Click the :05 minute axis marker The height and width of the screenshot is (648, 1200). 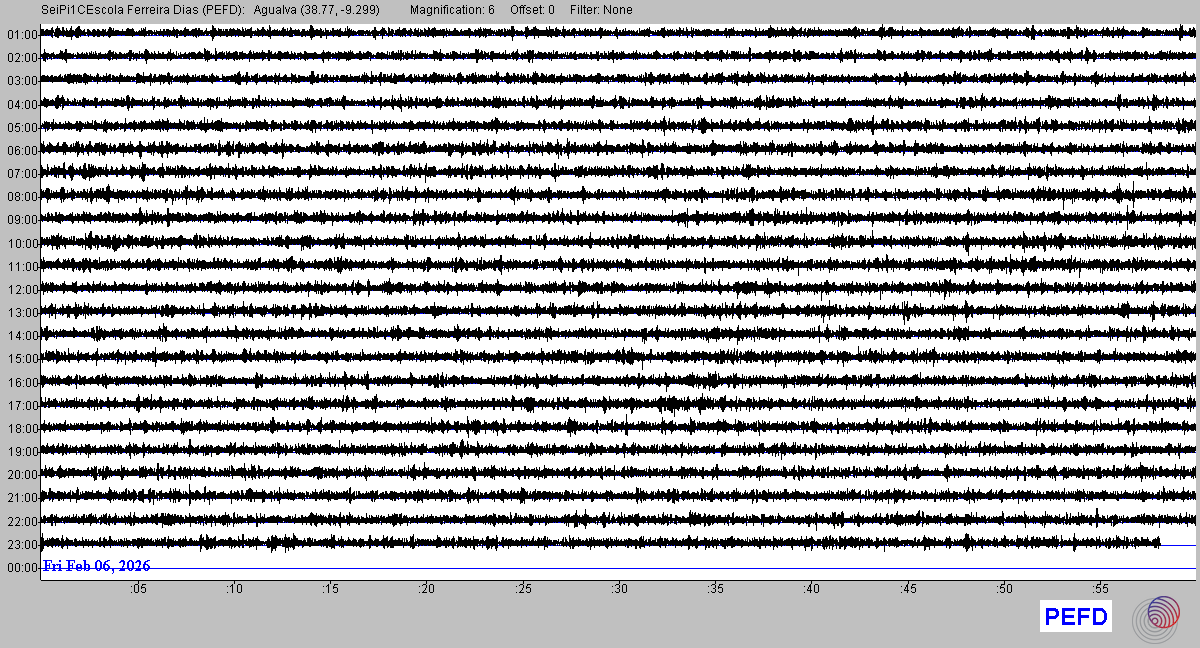[138, 590]
